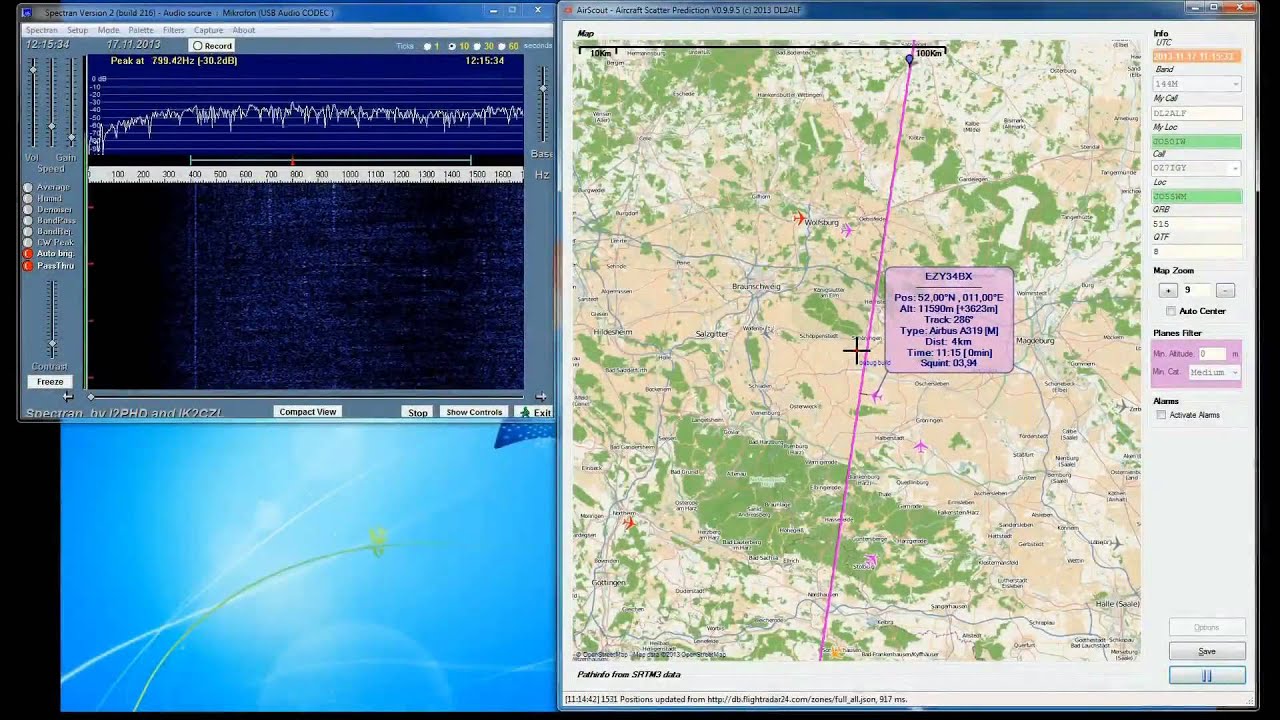Click the orange plane icon at map bottom
1280x720 pixels.
[836, 652]
